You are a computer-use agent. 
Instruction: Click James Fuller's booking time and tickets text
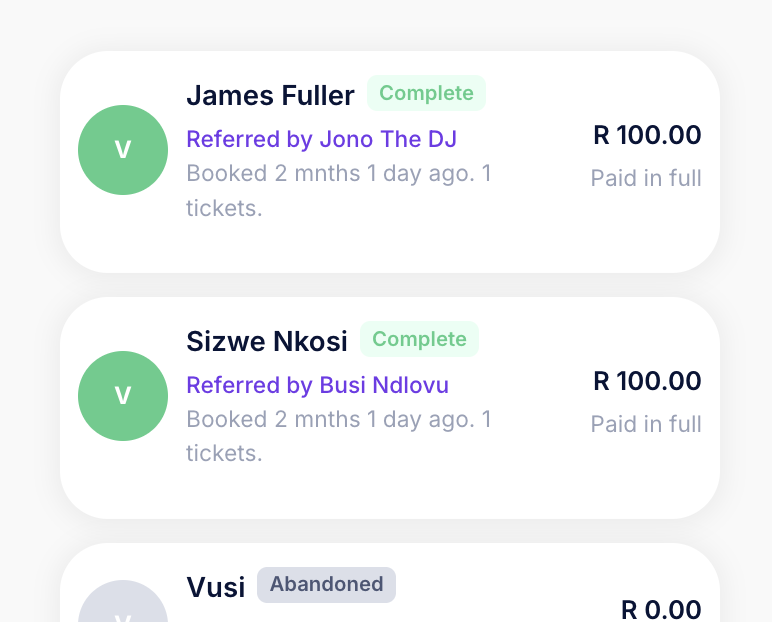(x=338, y=190)
